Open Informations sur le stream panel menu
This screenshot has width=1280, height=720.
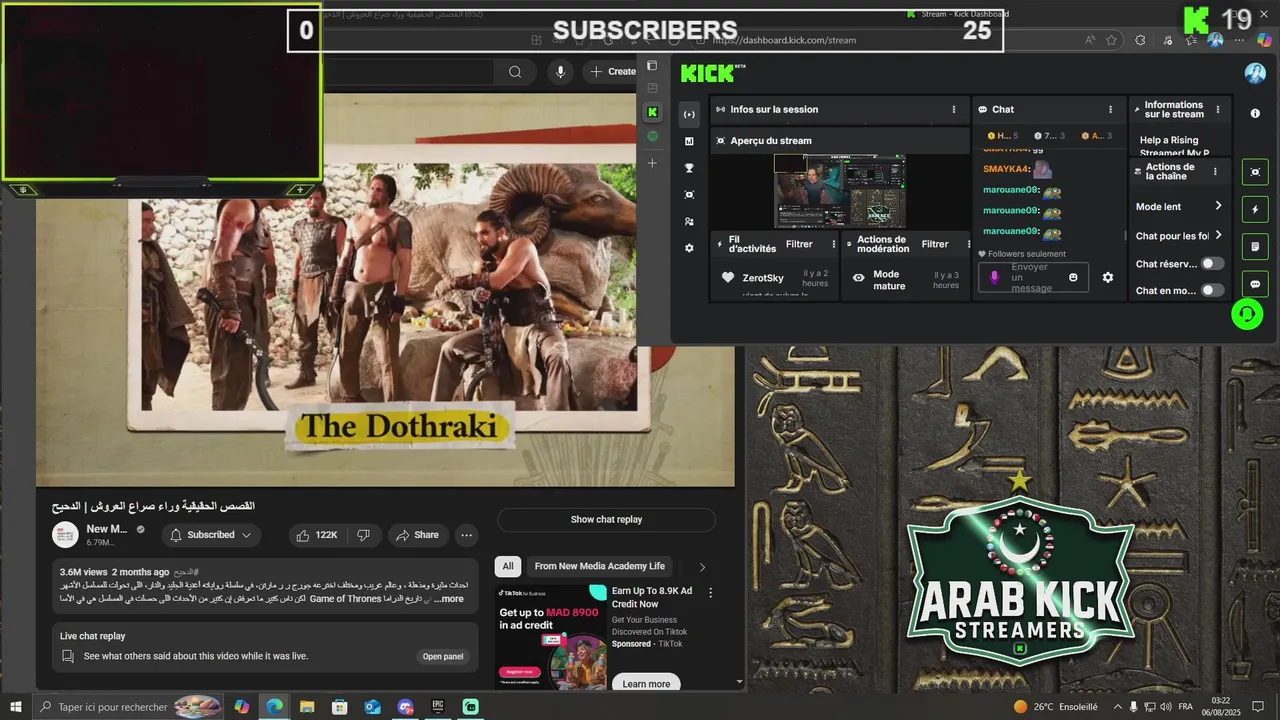coord(1217,110)
